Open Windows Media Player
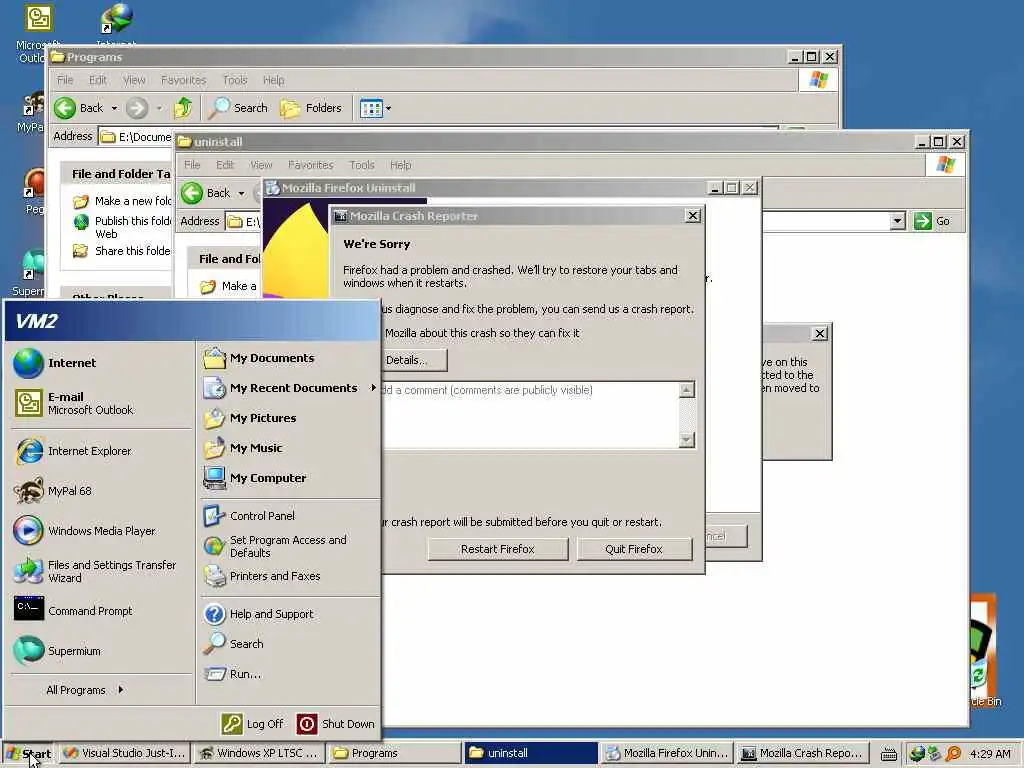1024x768 pixels. pyautogui.click(x=101, y=531)
